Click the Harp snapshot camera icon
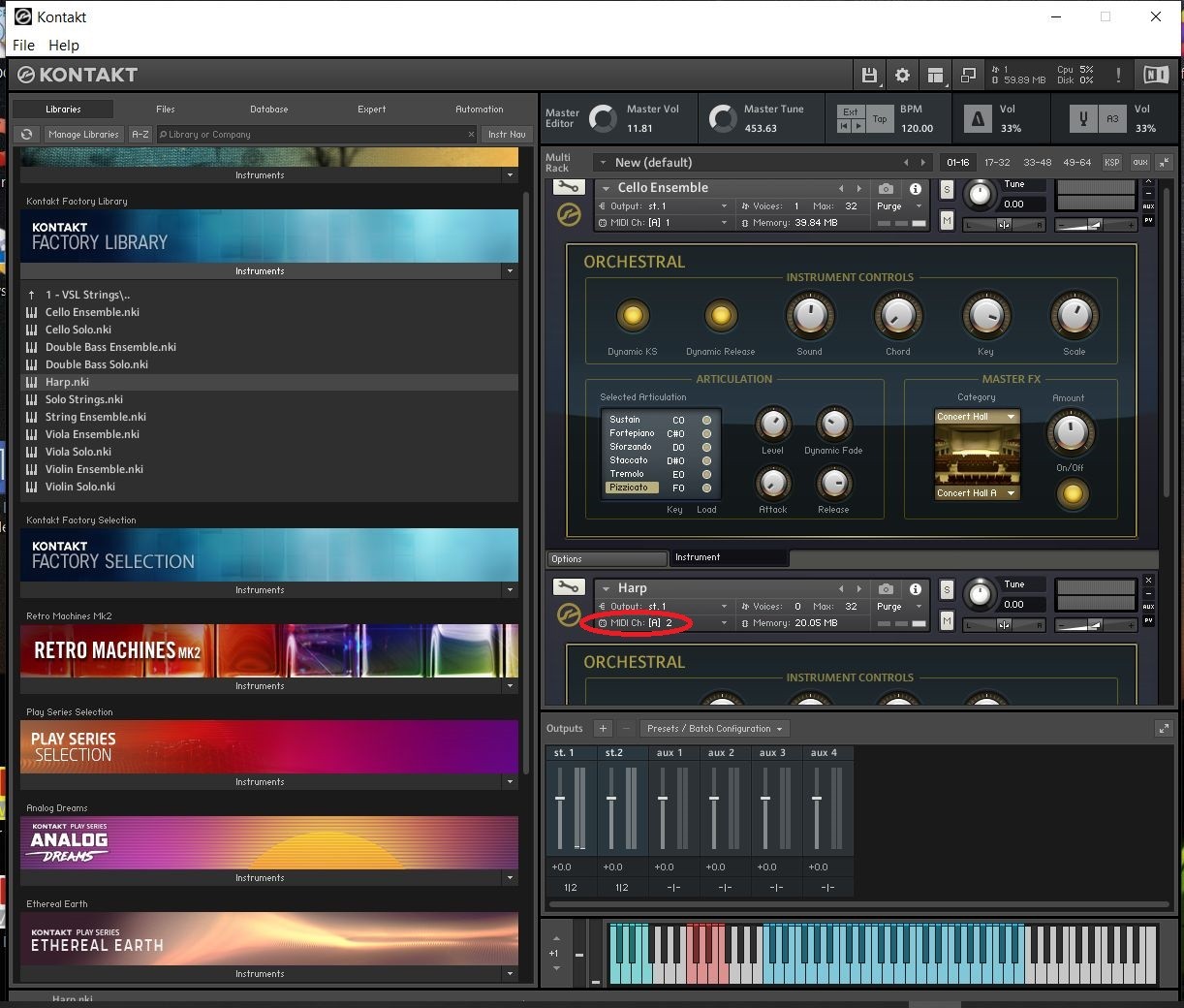The height and width of the screenshot is (1008, 1184). click(886, 588)
